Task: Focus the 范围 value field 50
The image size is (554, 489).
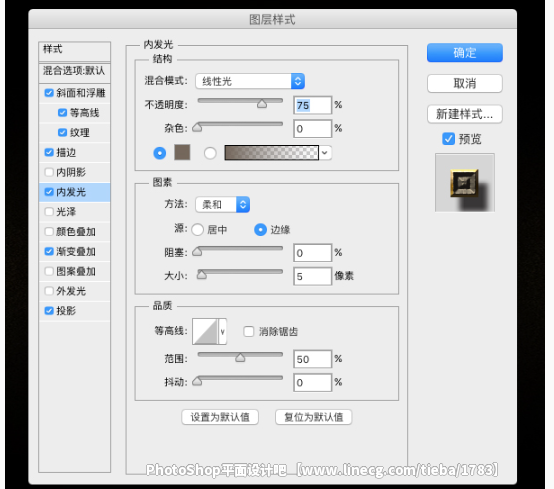Action: click(312, 359)
